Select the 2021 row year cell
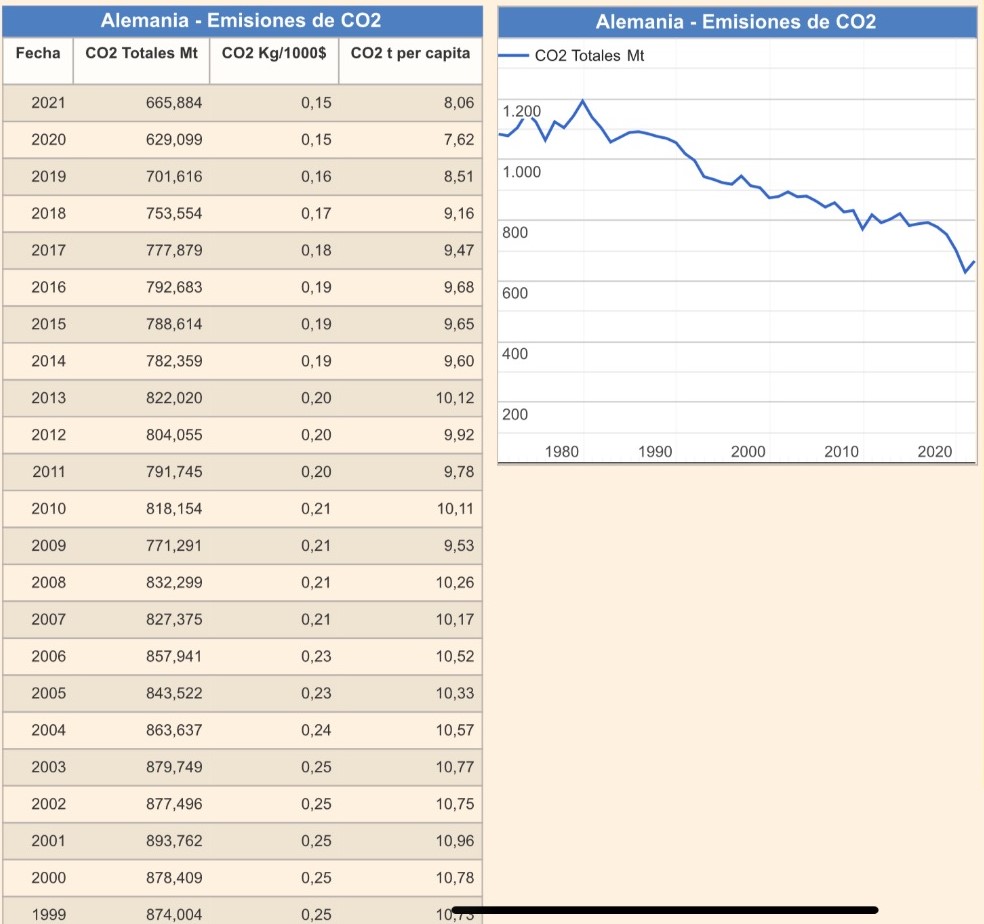The image size is (984, 924). (x=48, y=103)
